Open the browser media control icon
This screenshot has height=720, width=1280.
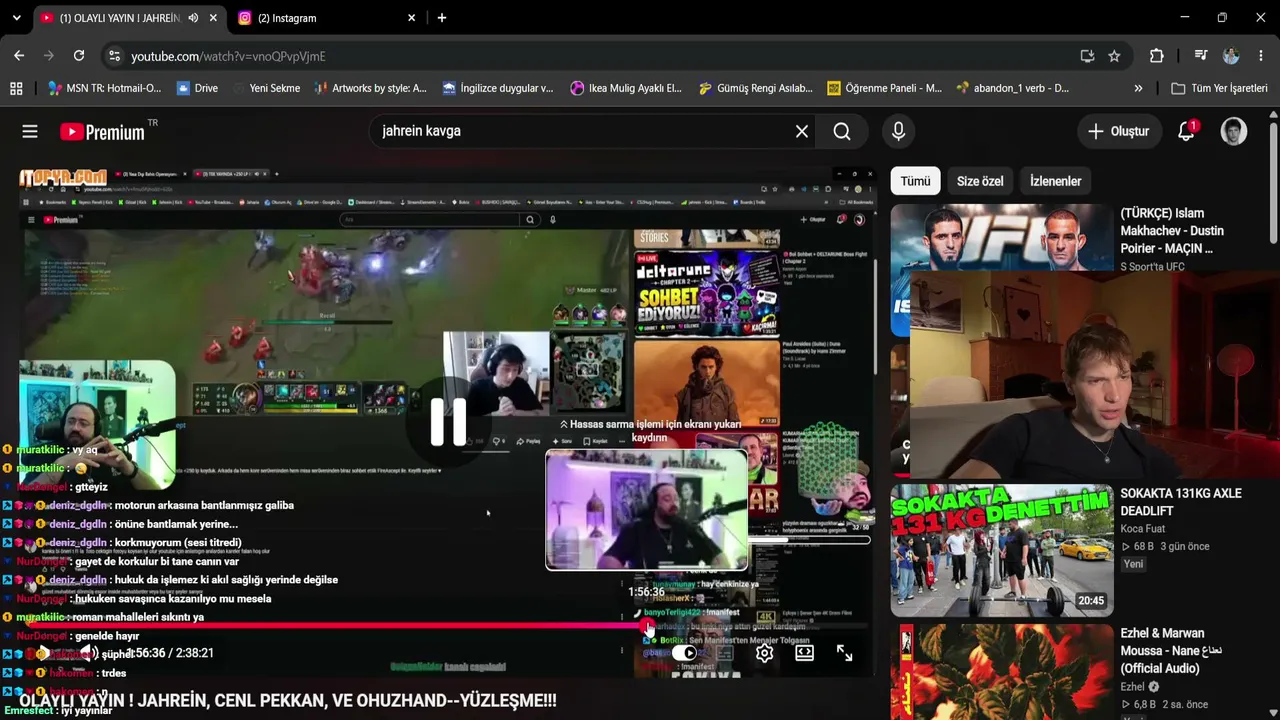click(1201, 56)
